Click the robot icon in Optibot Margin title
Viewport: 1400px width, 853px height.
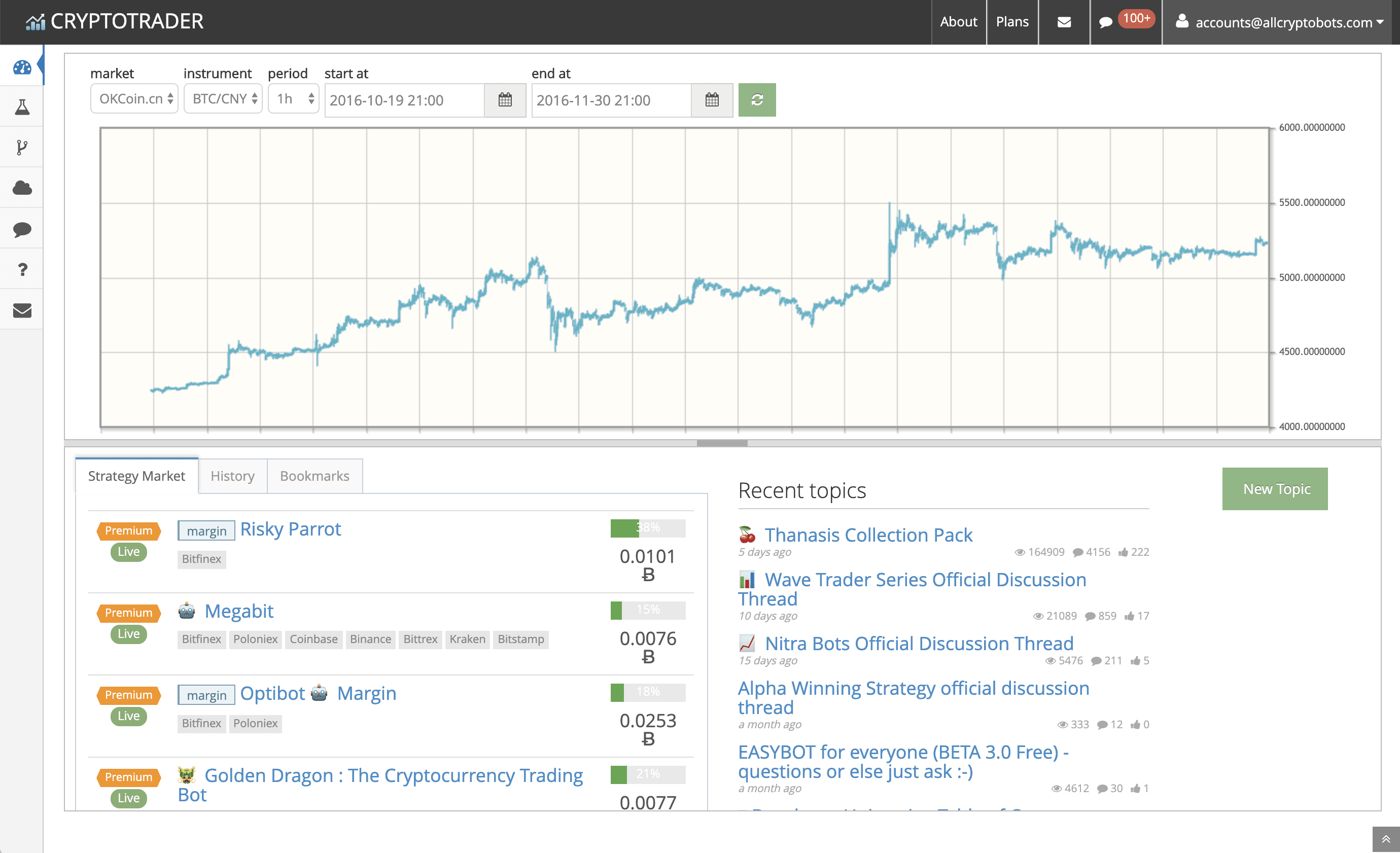pyautogui.click(x=320, y=693)
